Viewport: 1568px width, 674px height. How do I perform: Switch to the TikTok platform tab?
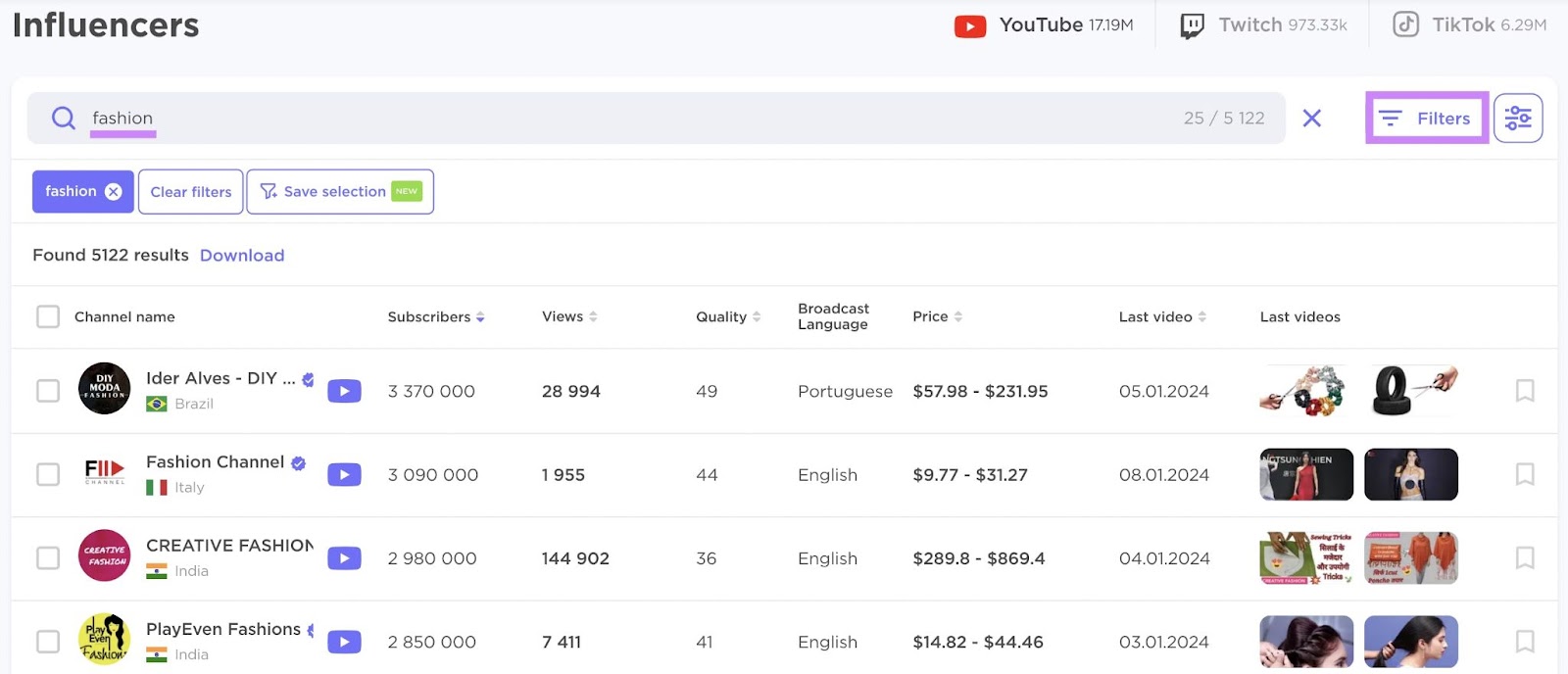1469,25
